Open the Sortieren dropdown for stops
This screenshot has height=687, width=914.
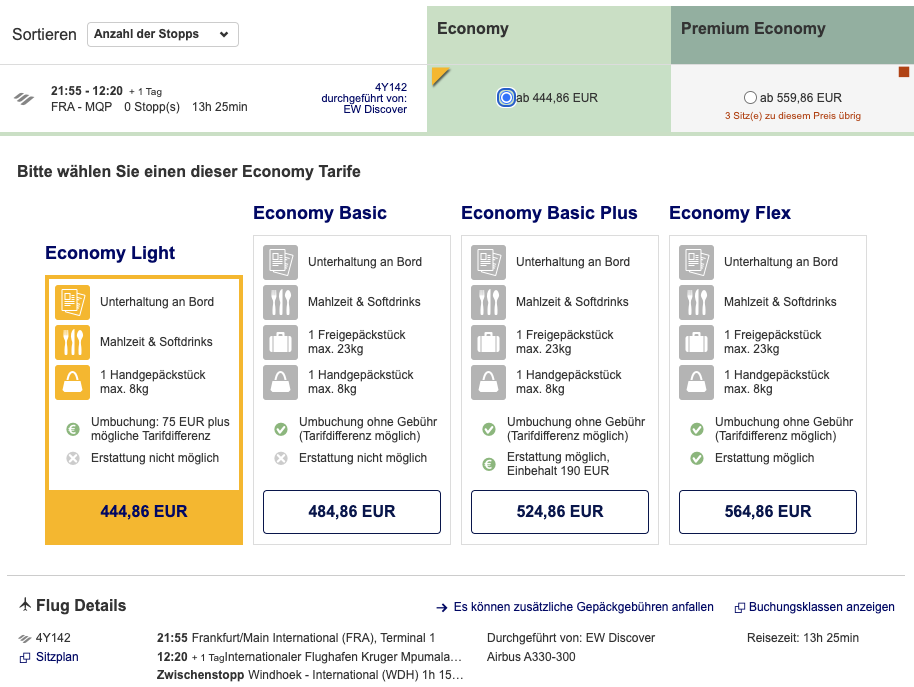(x=163, y=35)
